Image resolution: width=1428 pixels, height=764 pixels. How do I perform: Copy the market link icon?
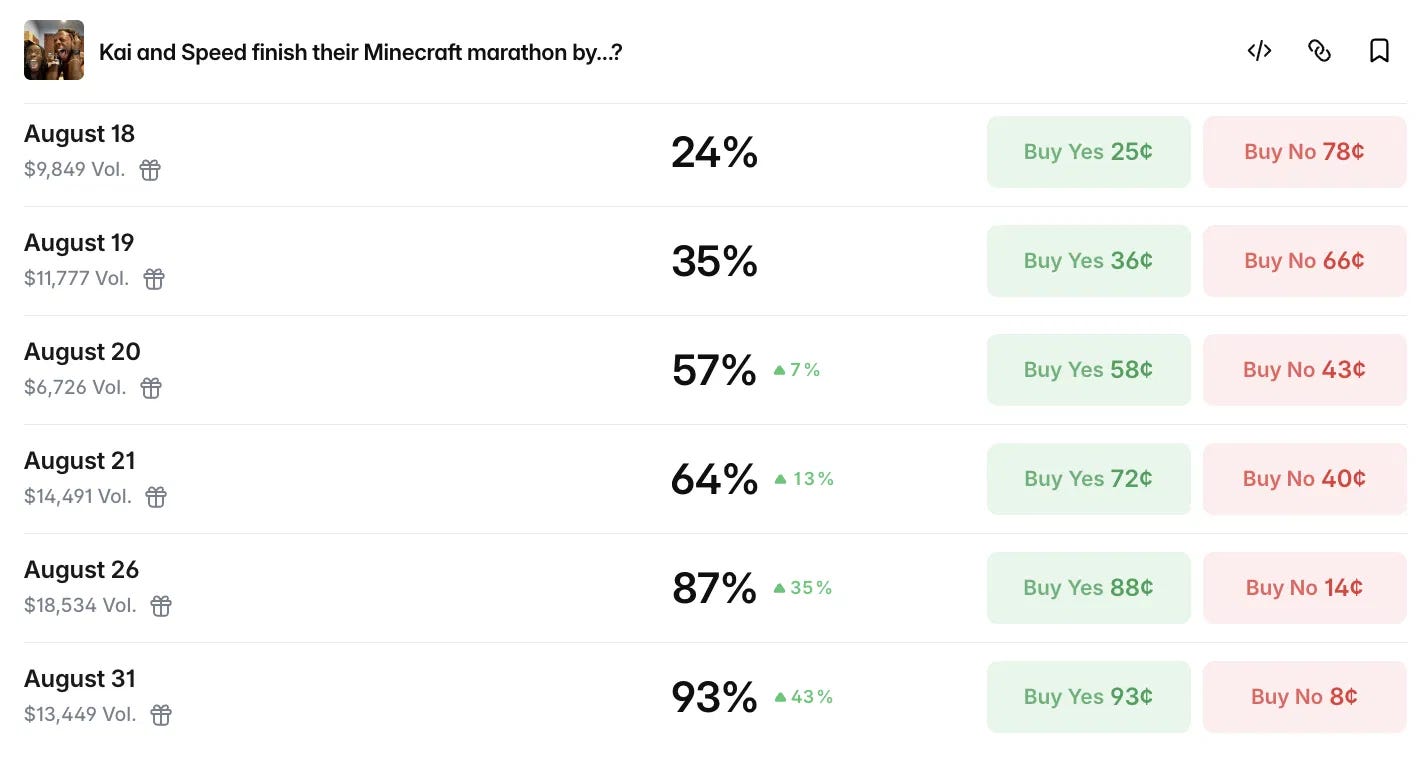pyautogui.click(x=1319, y=51)
